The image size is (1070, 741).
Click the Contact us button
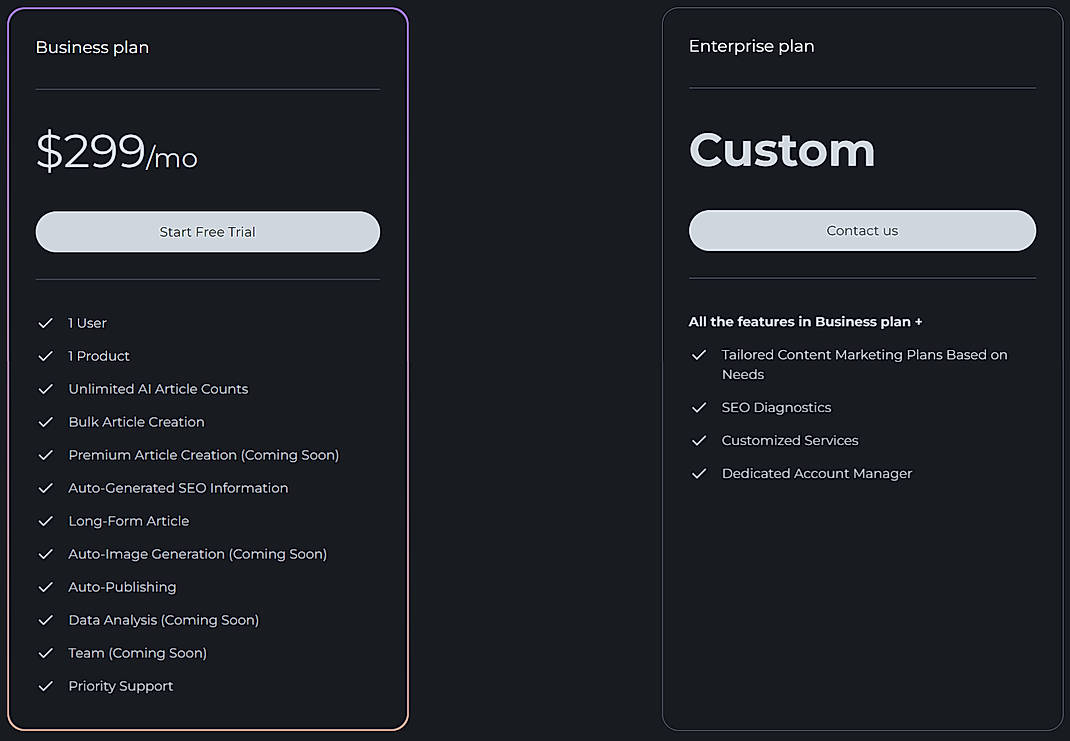(861, 230)
